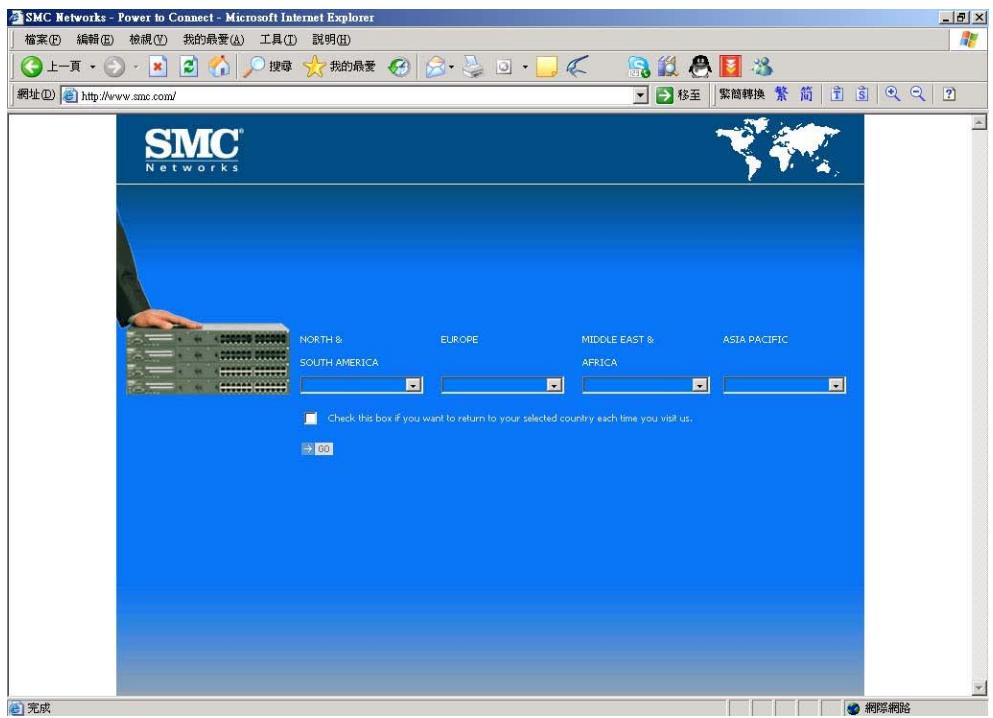Viewport: 993px width, 718px height.
Task: Open the Tools (工具) menu
Action: [278, 40]
